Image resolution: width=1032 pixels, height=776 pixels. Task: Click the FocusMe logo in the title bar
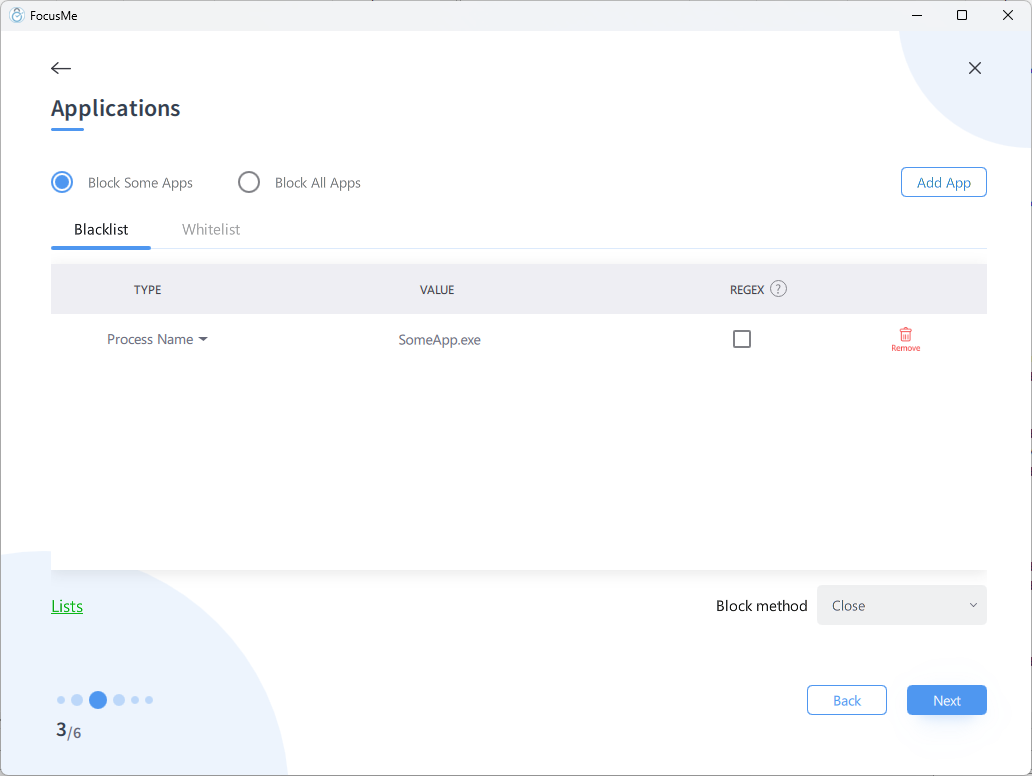[17, 15]
